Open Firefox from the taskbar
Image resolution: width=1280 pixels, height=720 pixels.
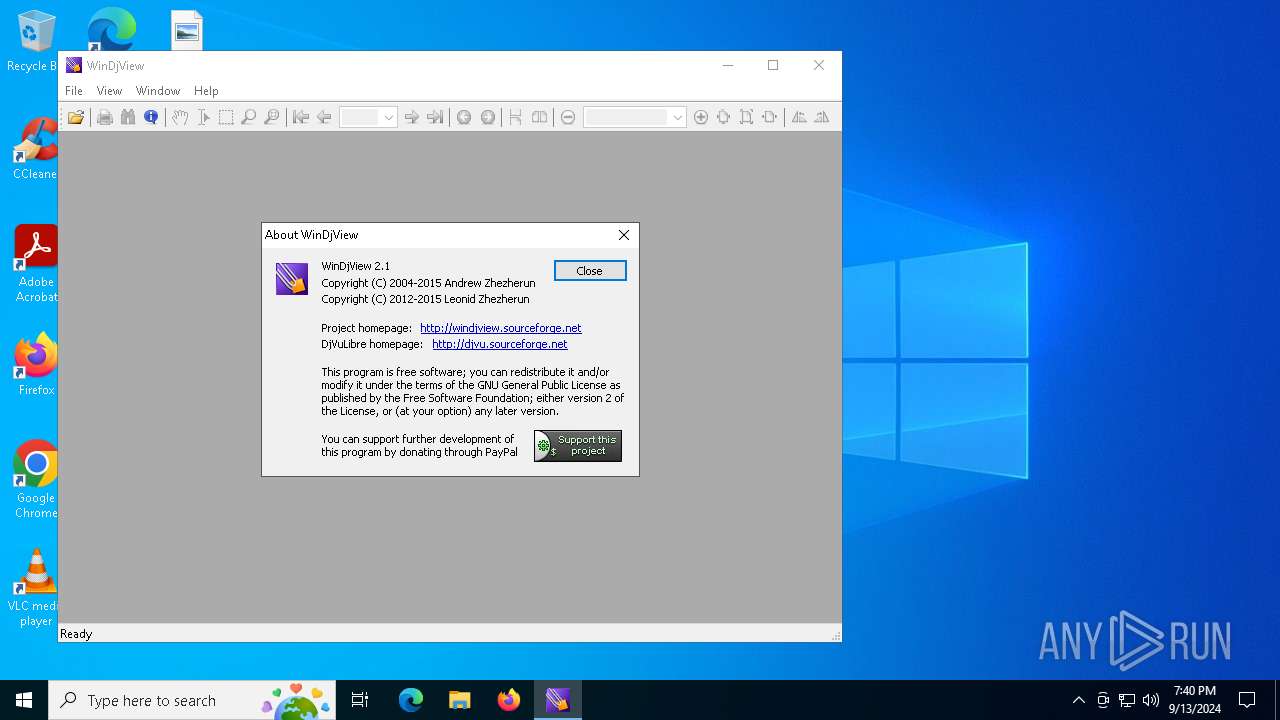click(x=508, y=700)
